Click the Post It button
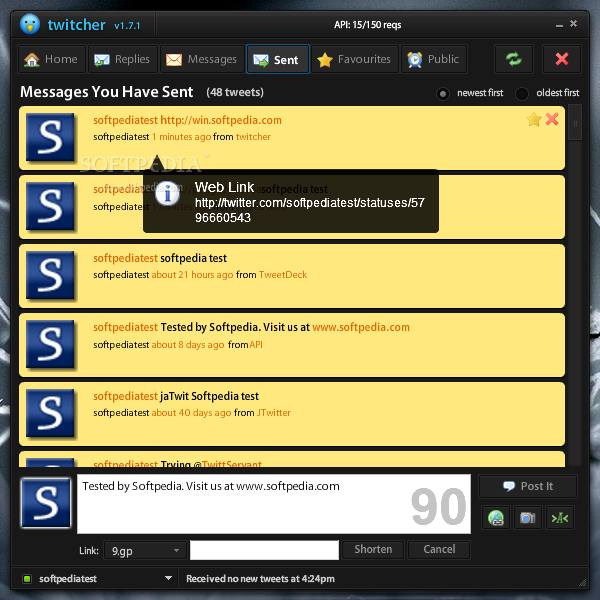This screenshot has width=600, height=600. 528,486
